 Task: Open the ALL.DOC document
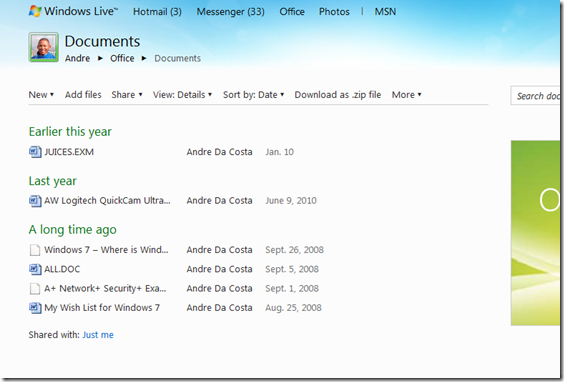[x=62, y=269]
